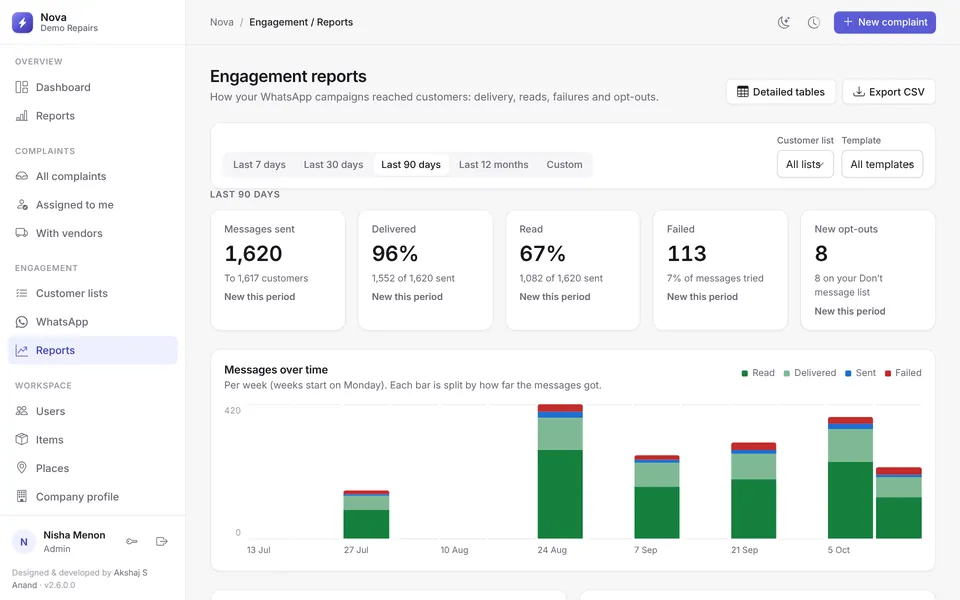
Task: Toggle dark mode with the moon icon
Action: [784, 23]
